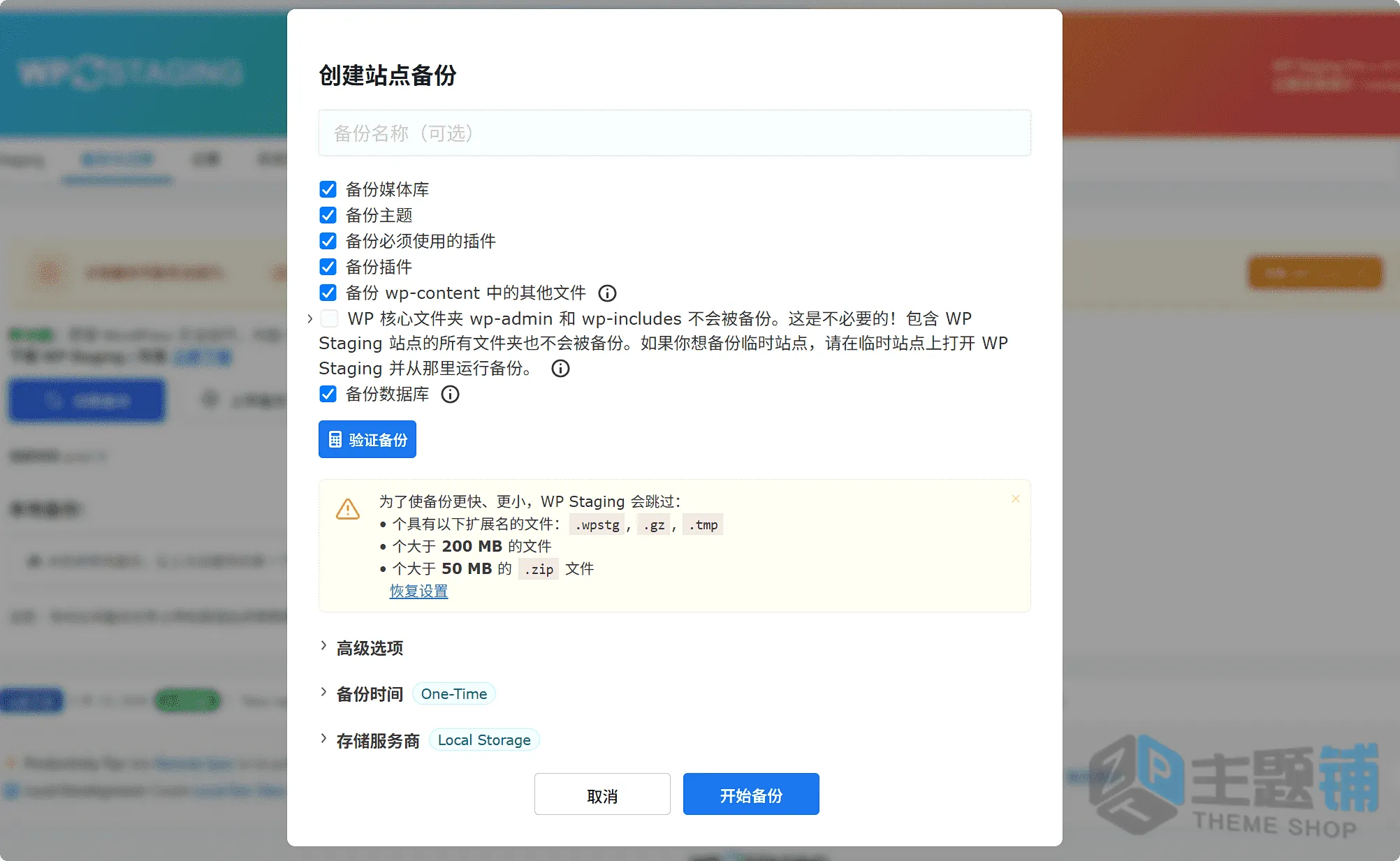The width and height of the screenshot is (1400, 861).
Task: Uncheck 备份 wp-content 中的其他文件 checkbox
Action: 328,293
